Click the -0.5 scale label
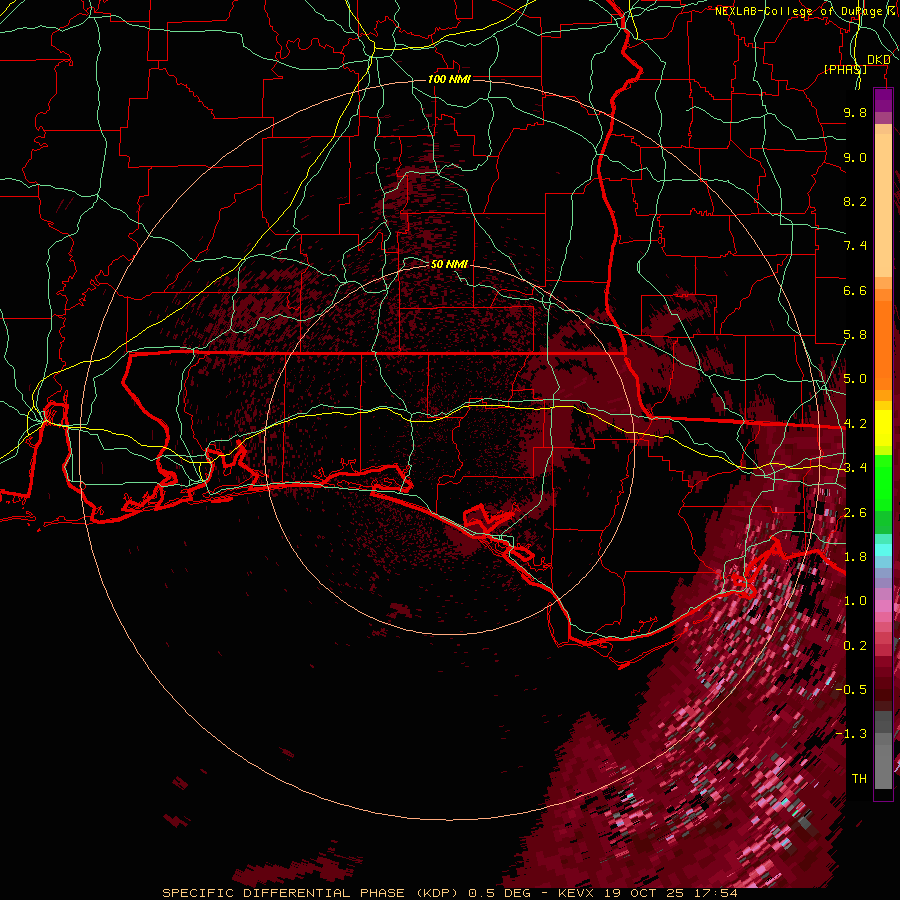The image size is (900, 900). (851, 690)
